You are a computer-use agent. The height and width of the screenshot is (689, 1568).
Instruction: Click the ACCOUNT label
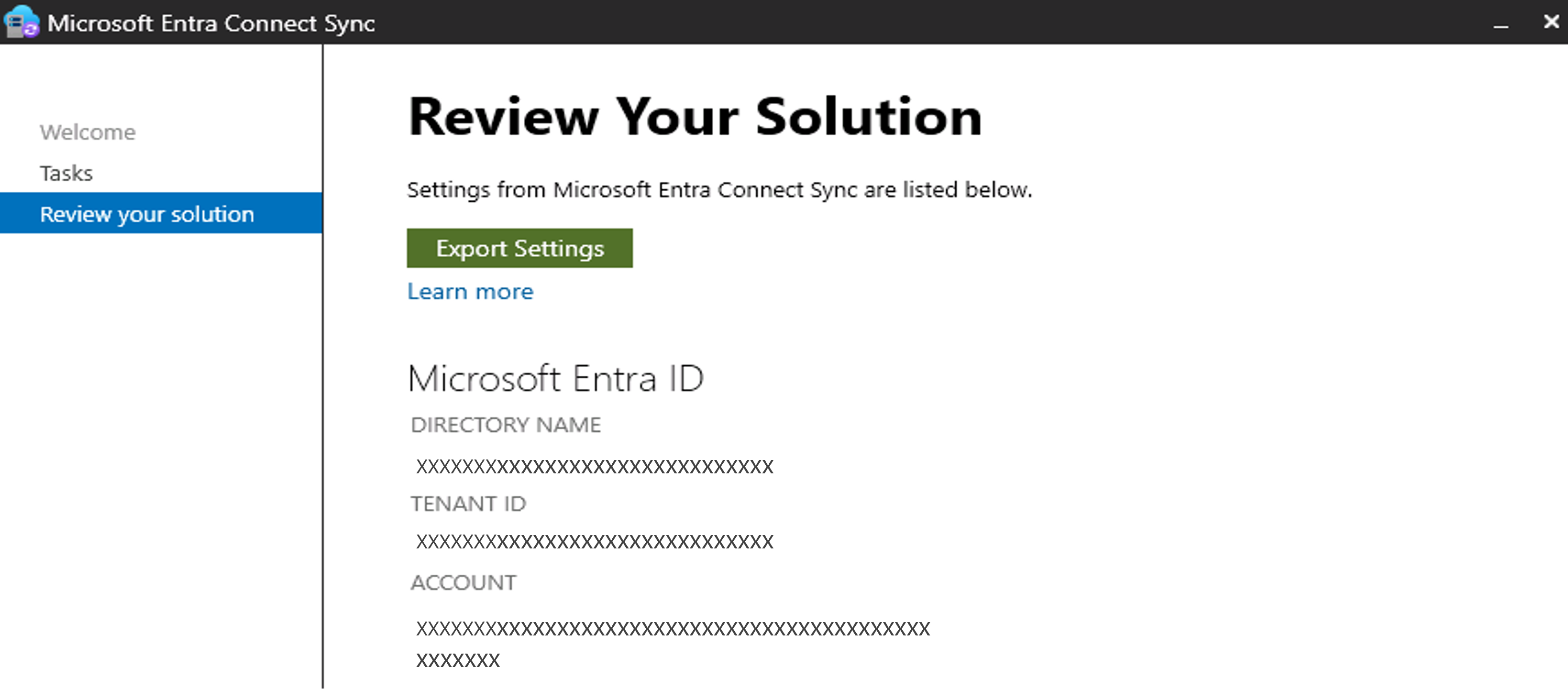(x=463, y=583)
